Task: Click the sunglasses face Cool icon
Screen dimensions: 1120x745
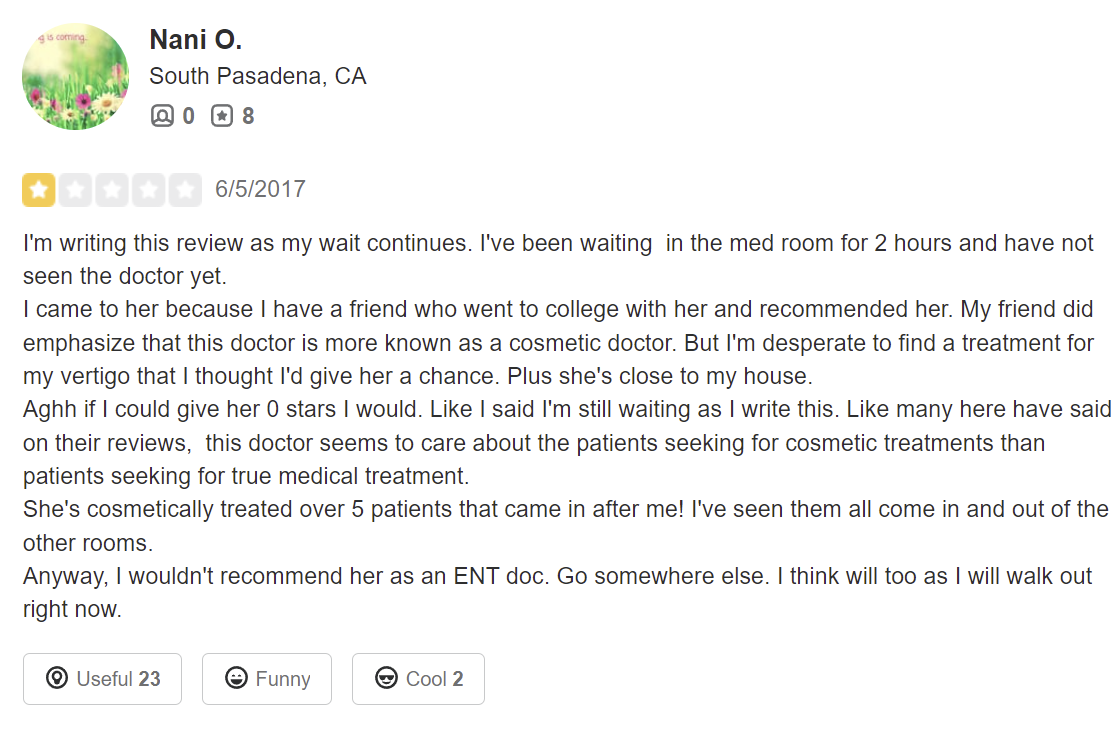Action: click(x=386, y=679)
